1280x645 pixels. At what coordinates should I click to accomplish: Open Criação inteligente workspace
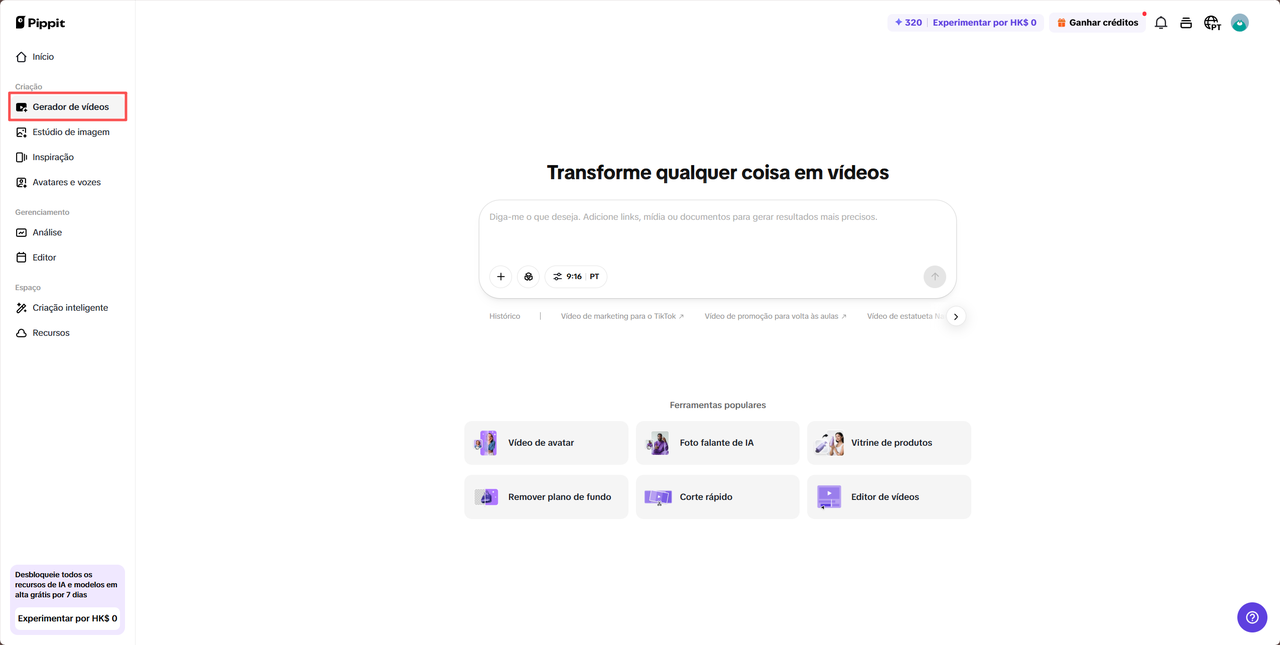tap(69, 307)
